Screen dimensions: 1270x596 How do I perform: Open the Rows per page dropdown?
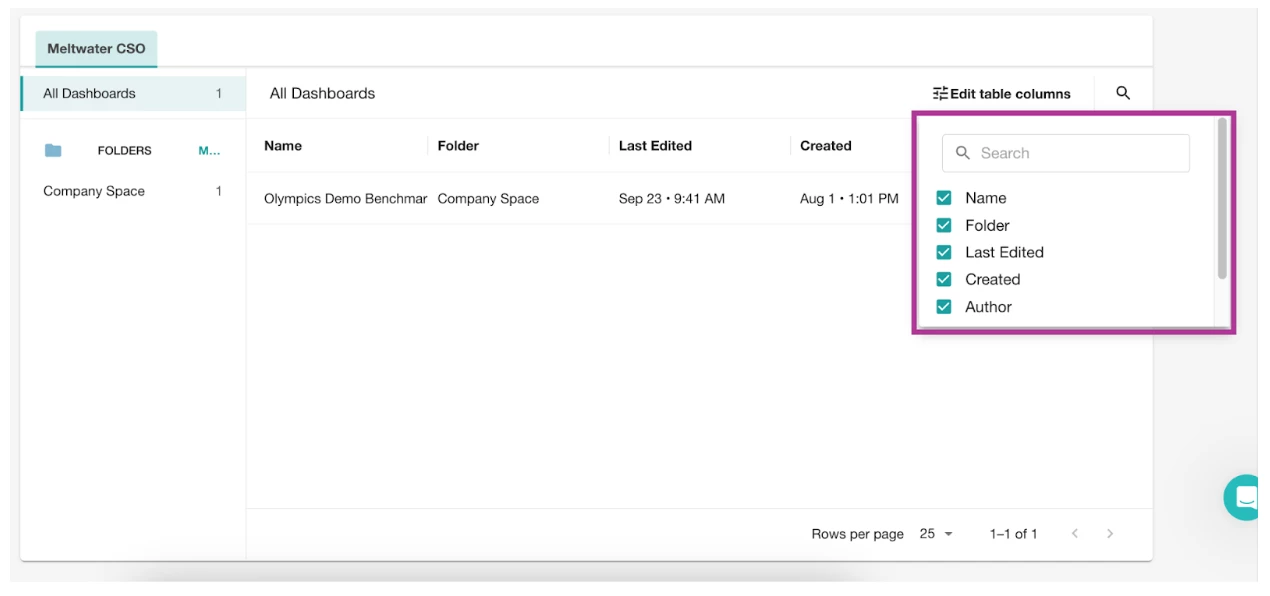coord(936,534)
